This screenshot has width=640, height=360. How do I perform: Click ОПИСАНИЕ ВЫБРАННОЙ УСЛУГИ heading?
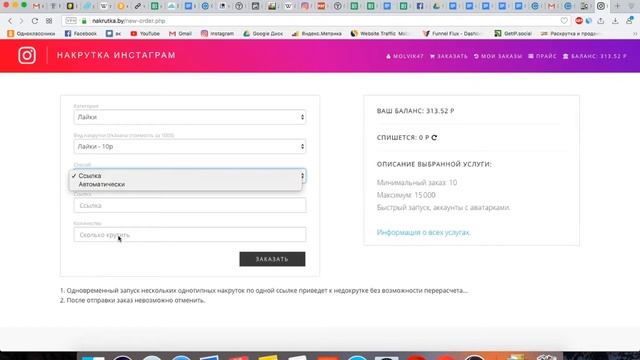[x=434, y=164]
